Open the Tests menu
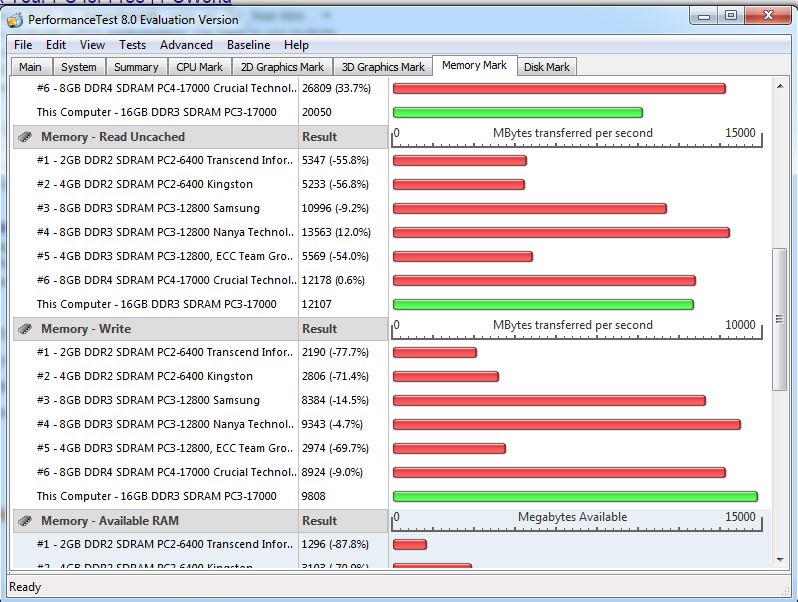Viewport: 798px width, 602px height. coord(132,45)
